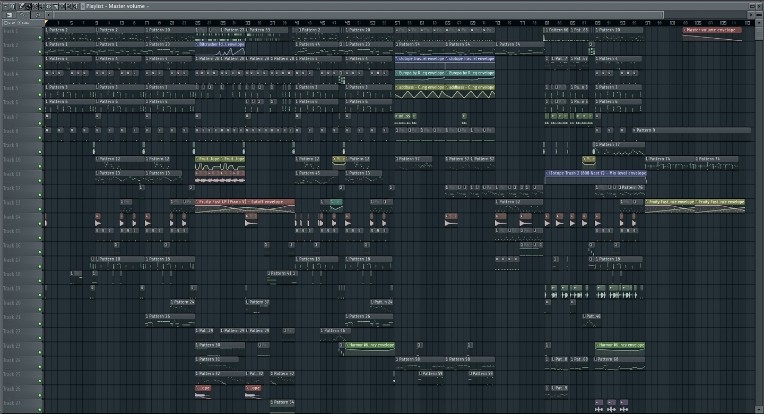The image size is (764, 414).
Task: Mute Track 3 with its green LED
Action: (40, 66)
